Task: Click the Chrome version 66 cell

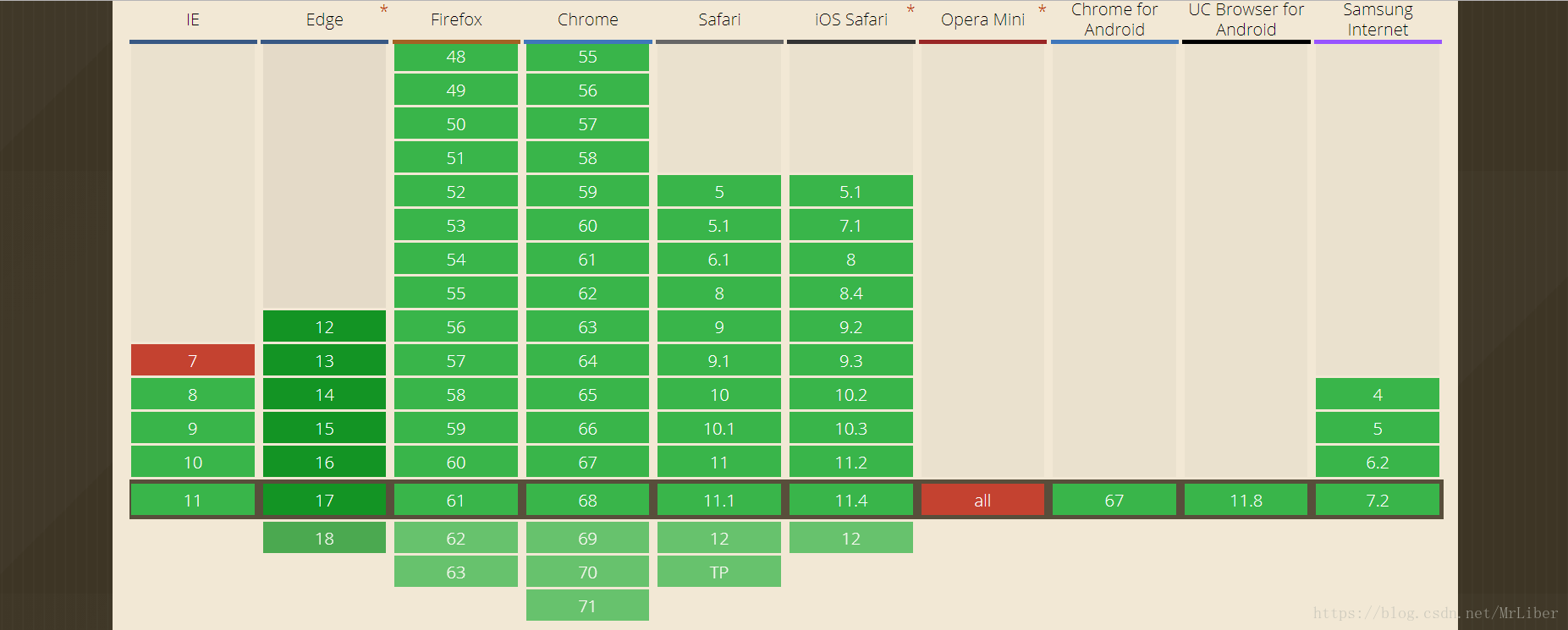Action: point(588,428)
